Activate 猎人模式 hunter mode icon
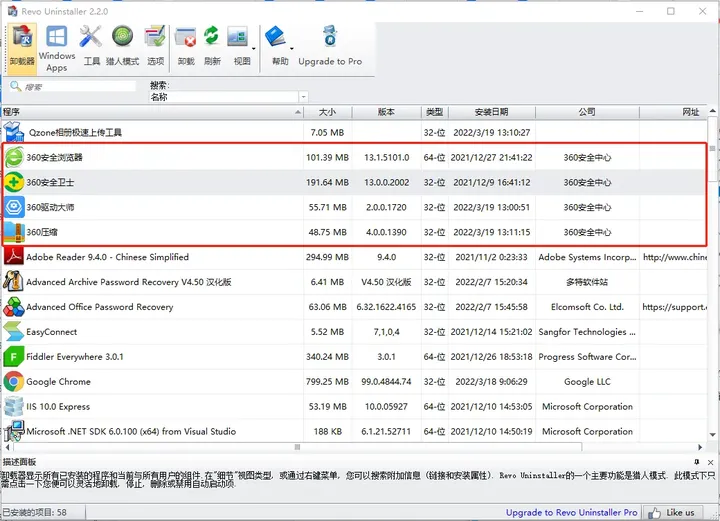 click(122, 45)
